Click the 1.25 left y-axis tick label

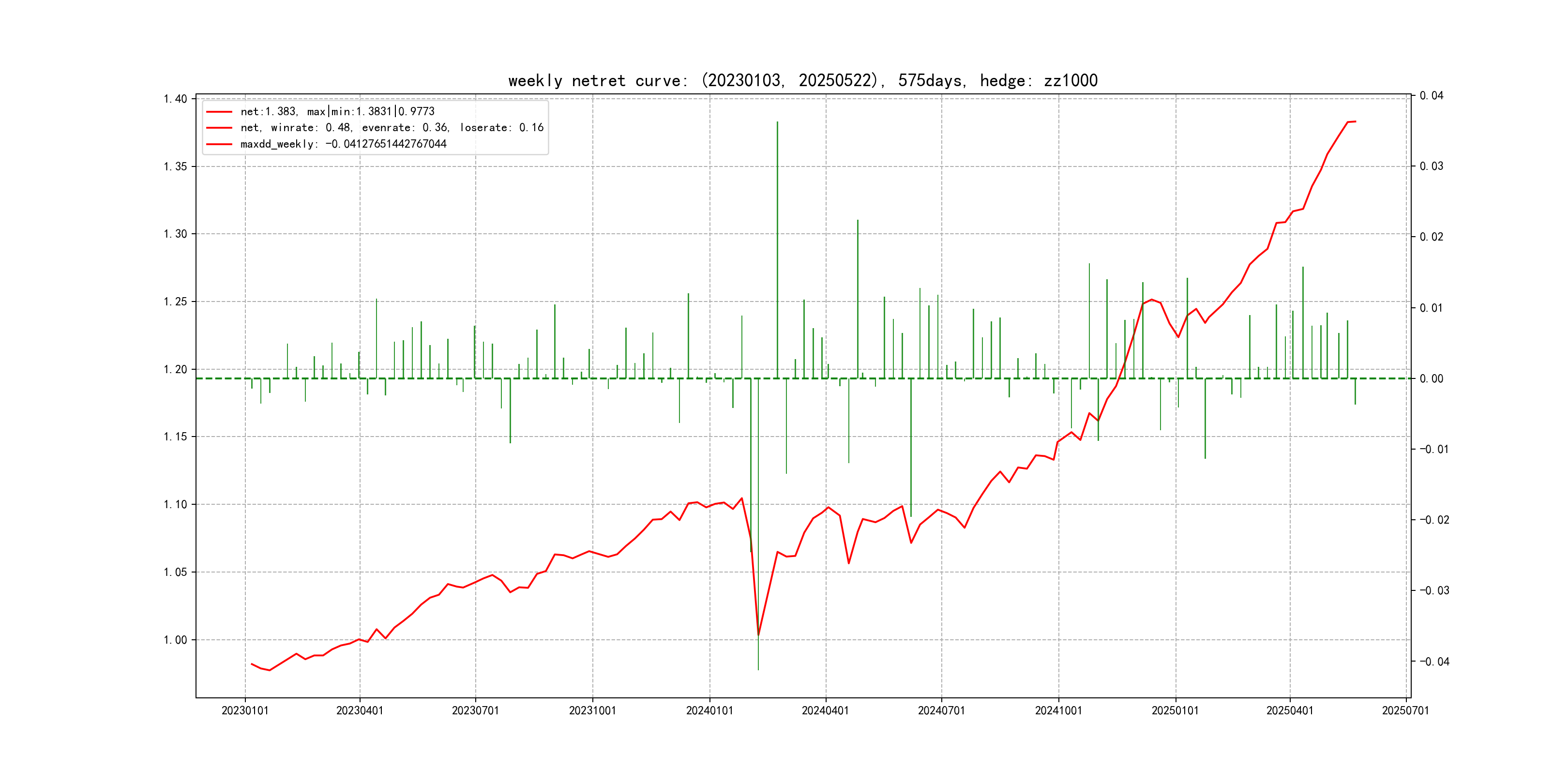point(175,302)
